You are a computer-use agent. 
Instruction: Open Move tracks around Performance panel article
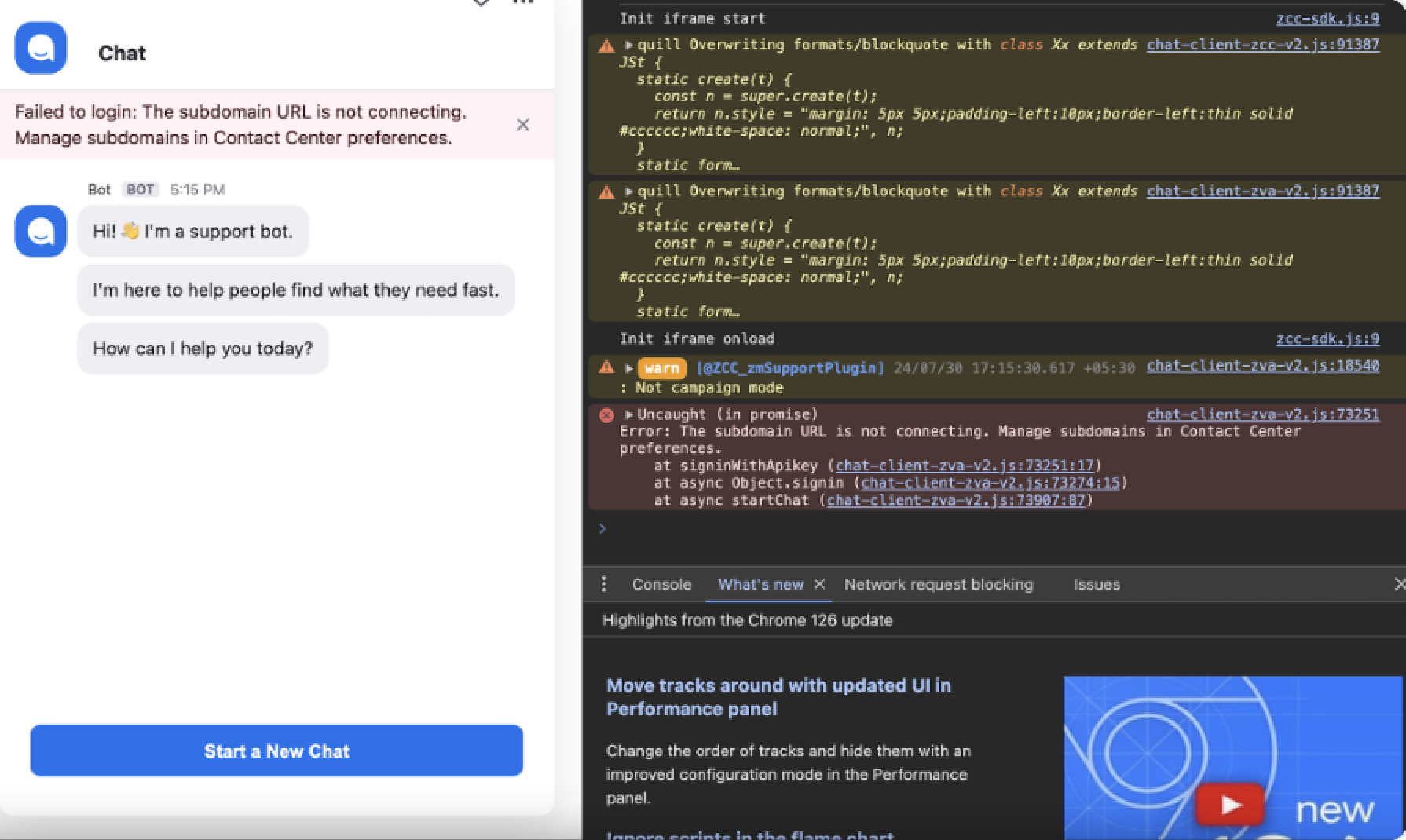click(x=778, y=697)
